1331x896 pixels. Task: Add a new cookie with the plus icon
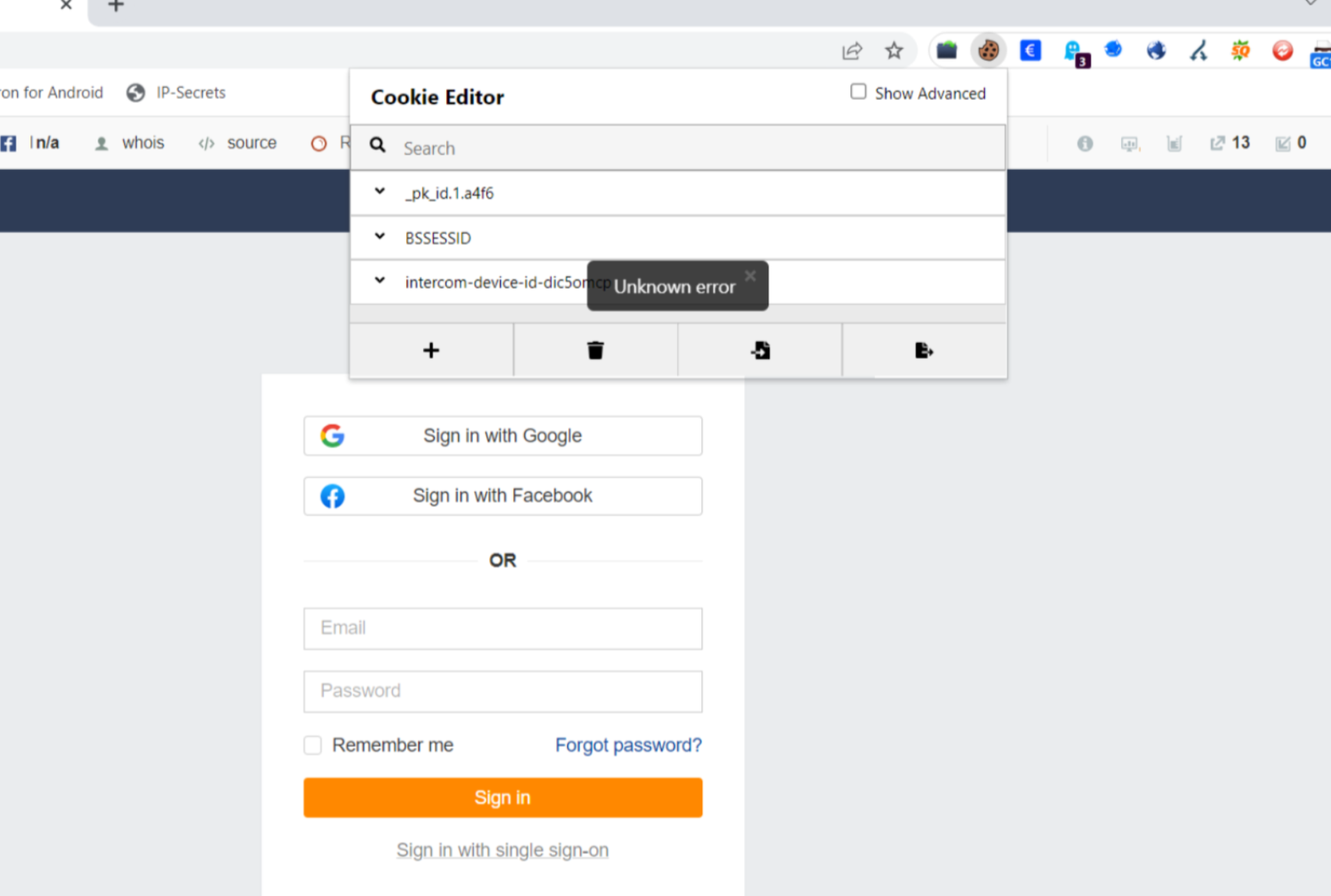[431, 350]
